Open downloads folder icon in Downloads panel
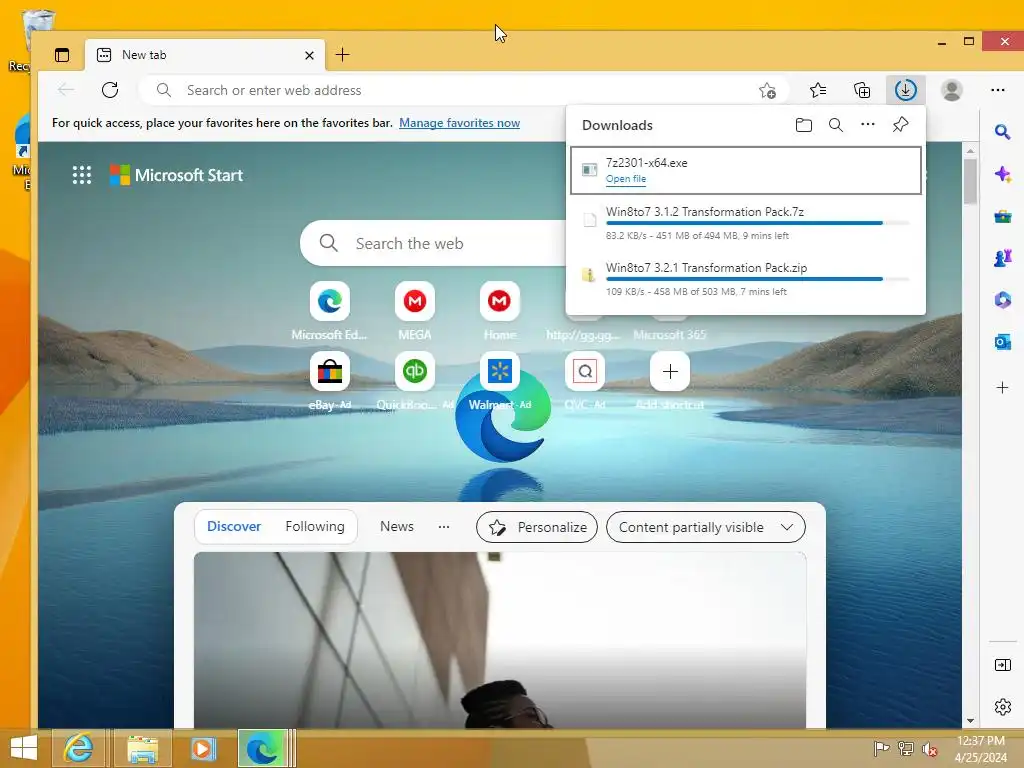Viewport: 1024px width, 768px height. (804, 125)
